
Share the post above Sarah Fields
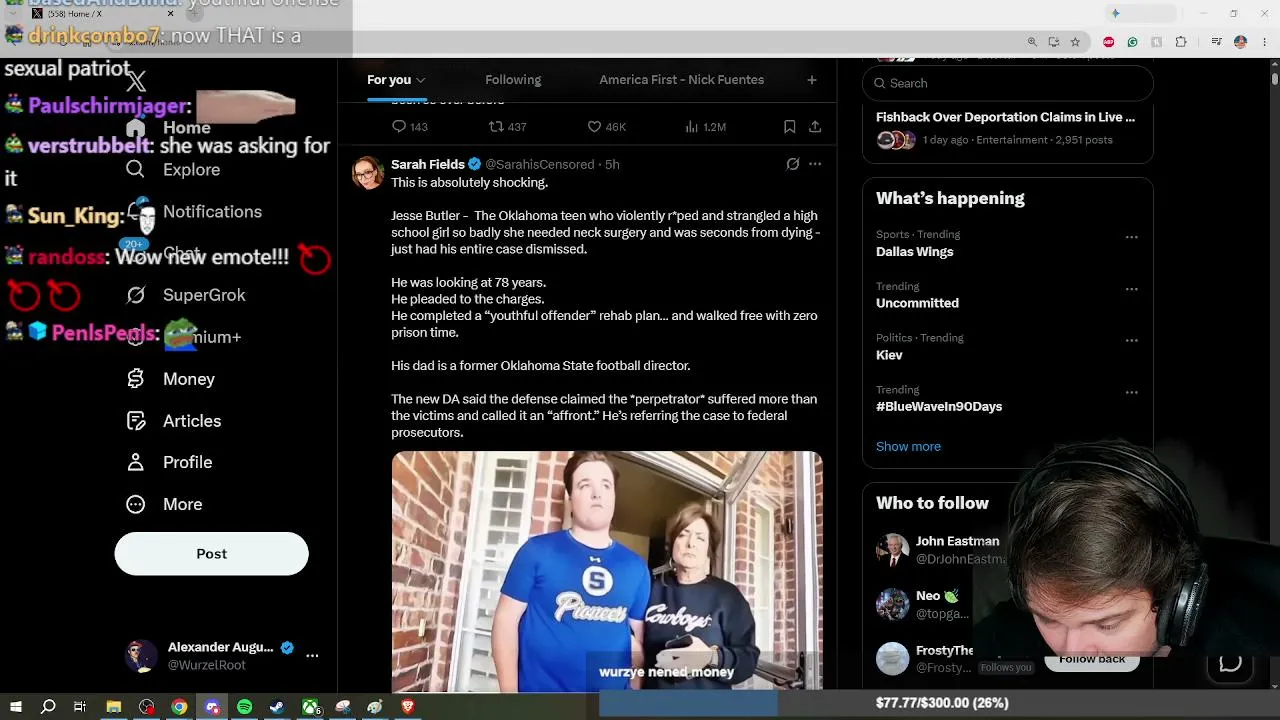tap(815, 127)
